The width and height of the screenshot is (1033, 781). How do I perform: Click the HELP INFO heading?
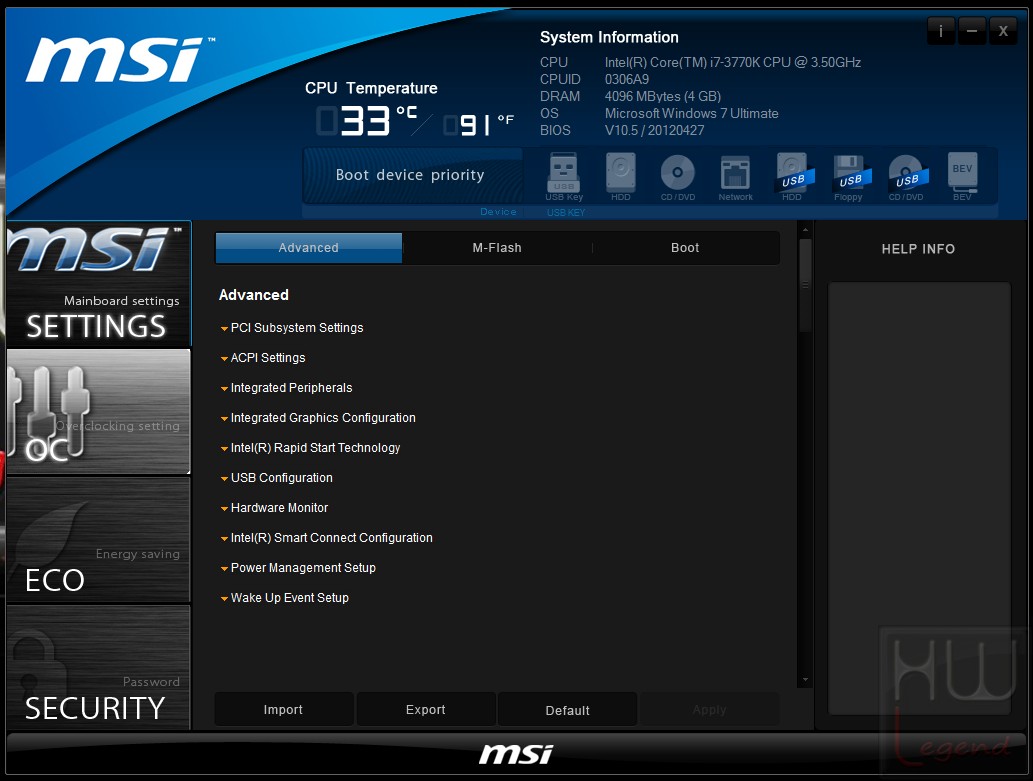tap(918, 249)
